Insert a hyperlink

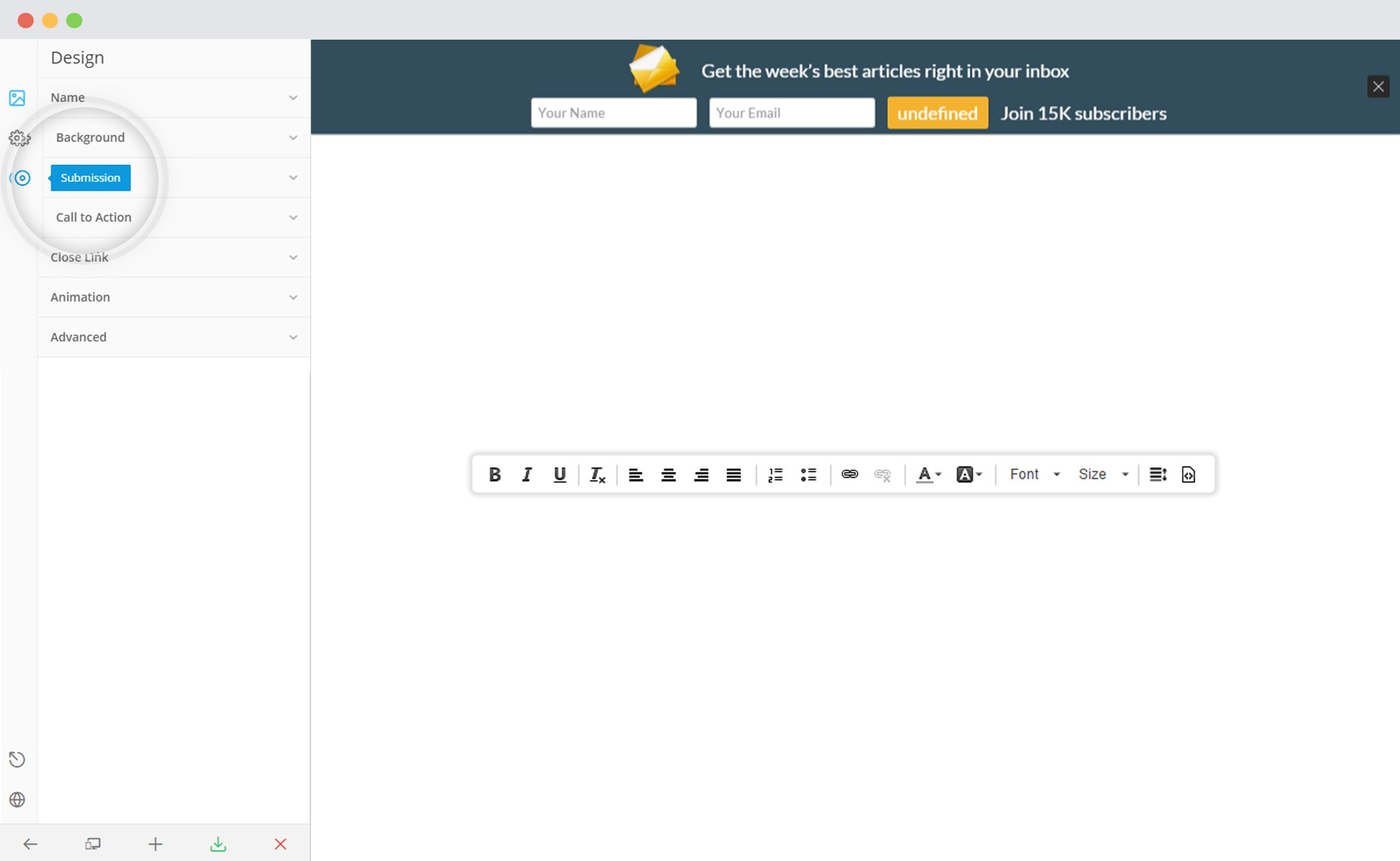[850, 474]
